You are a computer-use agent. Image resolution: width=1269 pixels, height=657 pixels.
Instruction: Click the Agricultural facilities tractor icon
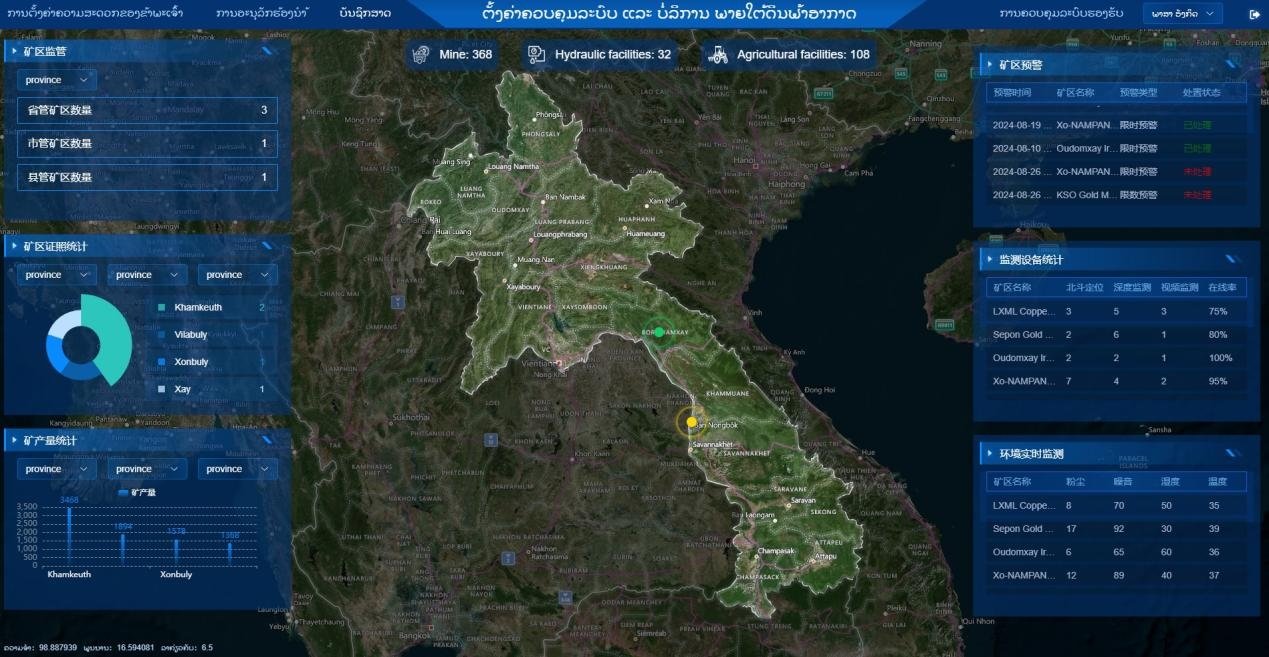(718, 54)
